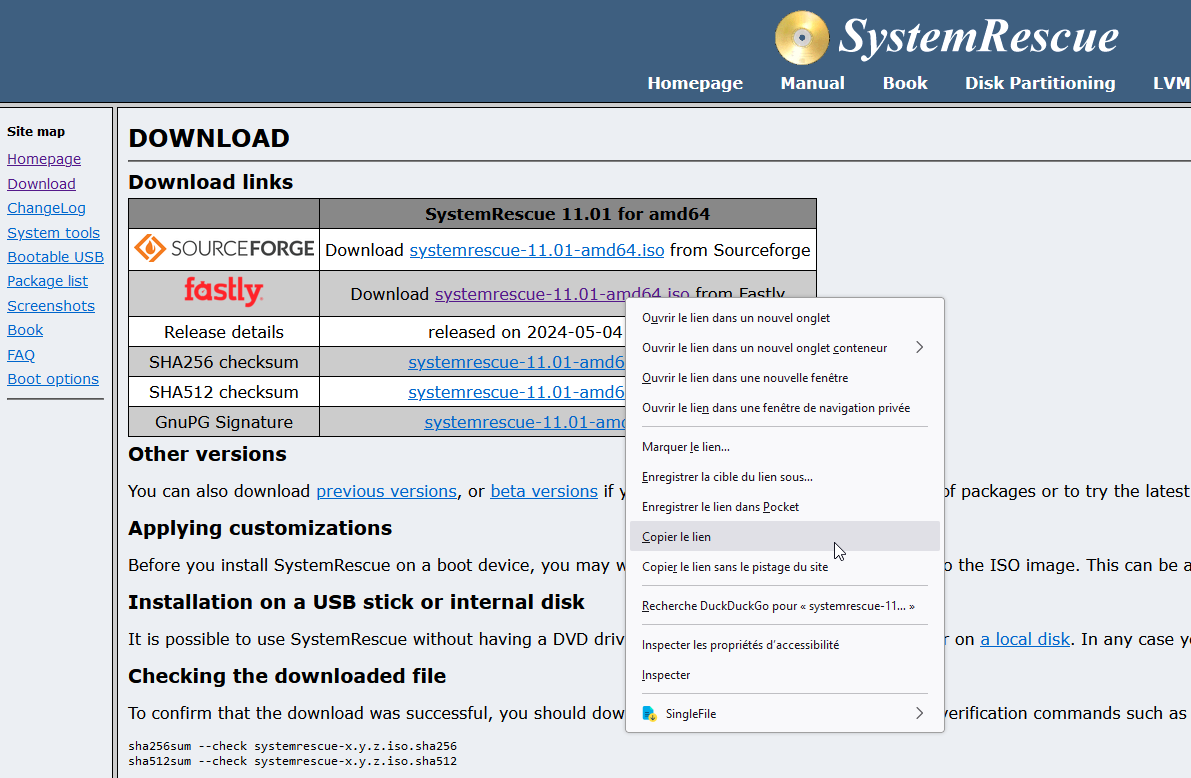This screenshot has width=1191, height=778.
Task: Click the SystemRescue site title text
Action: click(x=978, y=36)
